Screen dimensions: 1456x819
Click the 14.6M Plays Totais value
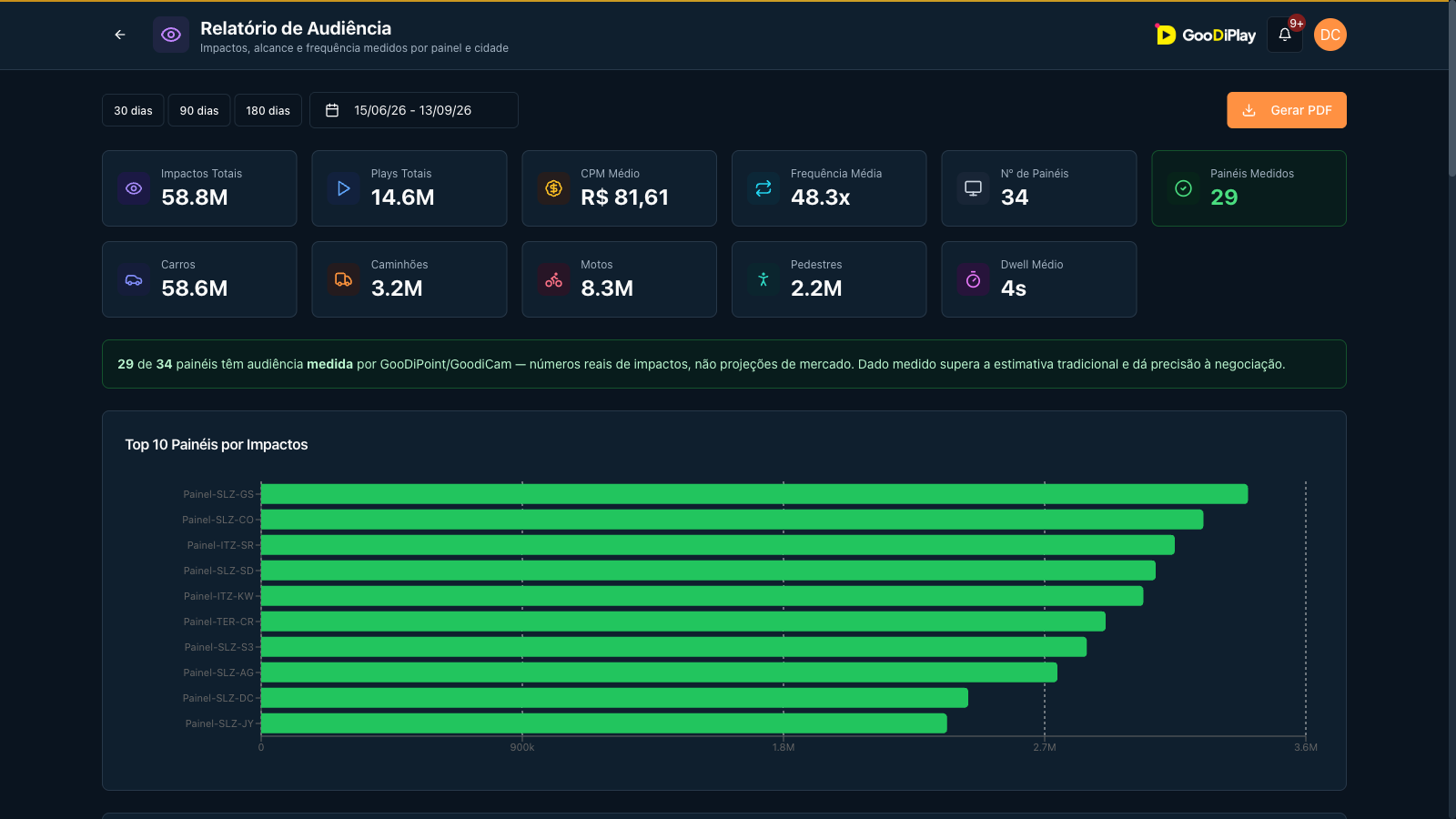click(x=403, y=197)
